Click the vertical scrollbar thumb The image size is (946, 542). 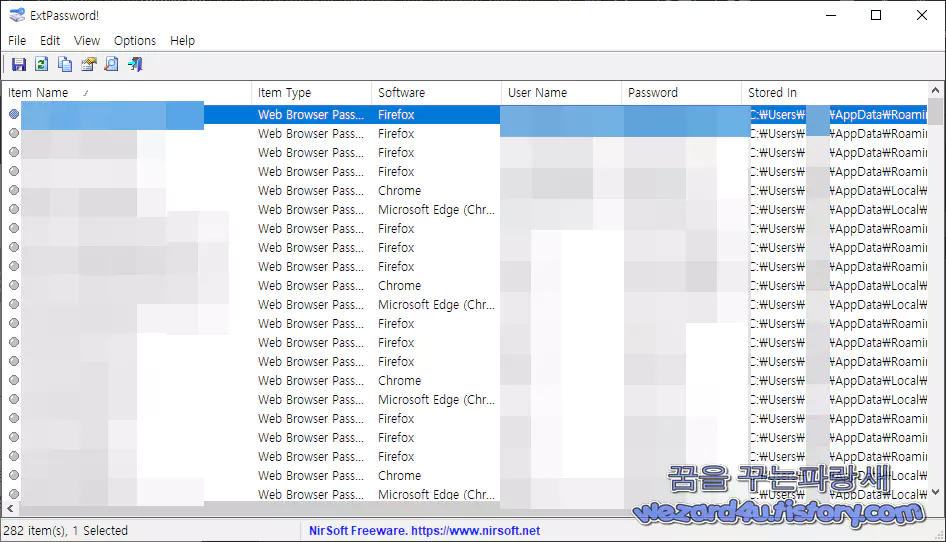(x=936, y=110)
